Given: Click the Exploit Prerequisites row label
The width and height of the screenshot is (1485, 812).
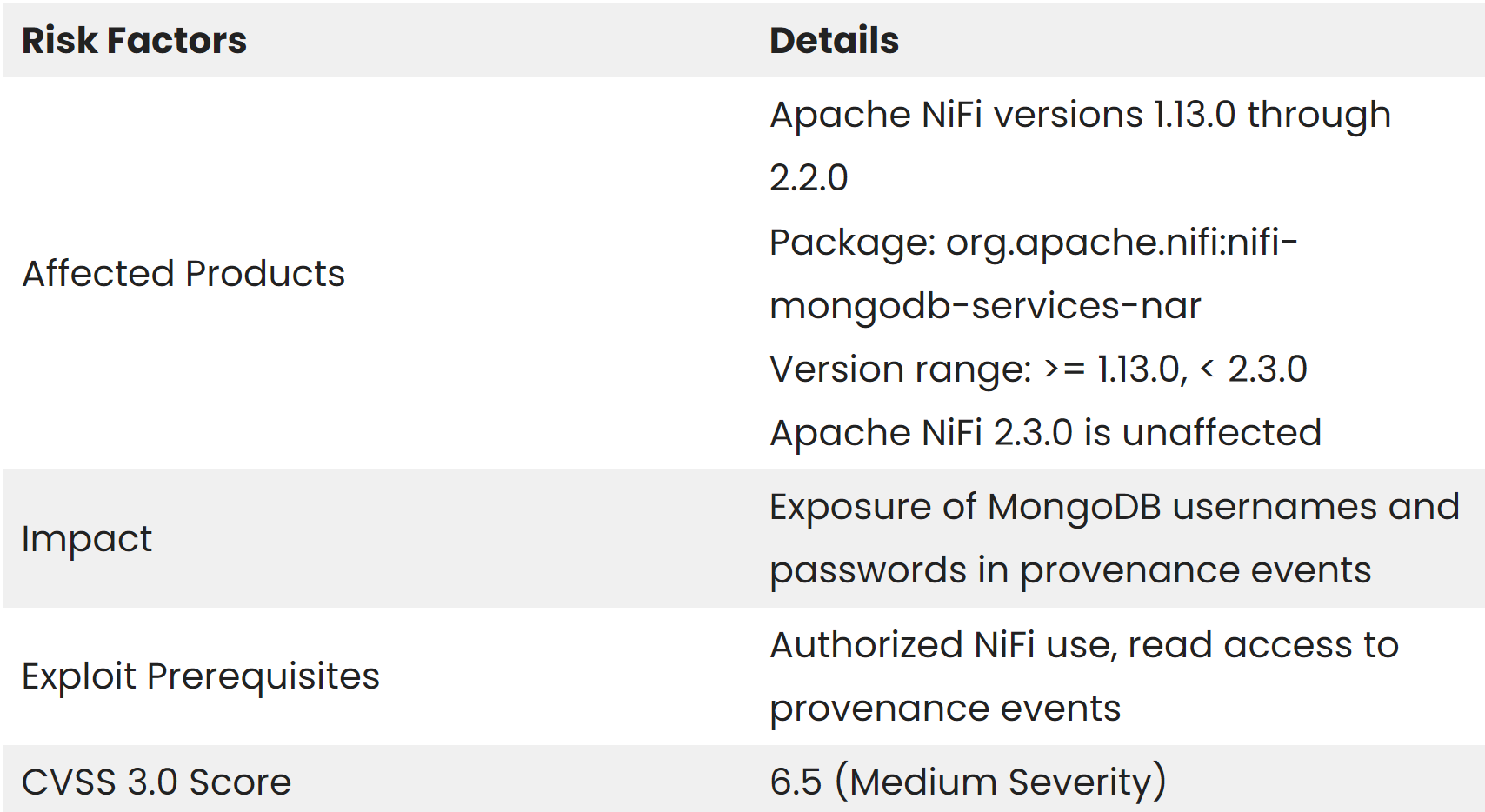Looking at the screenshot, I should coord(201,676).
